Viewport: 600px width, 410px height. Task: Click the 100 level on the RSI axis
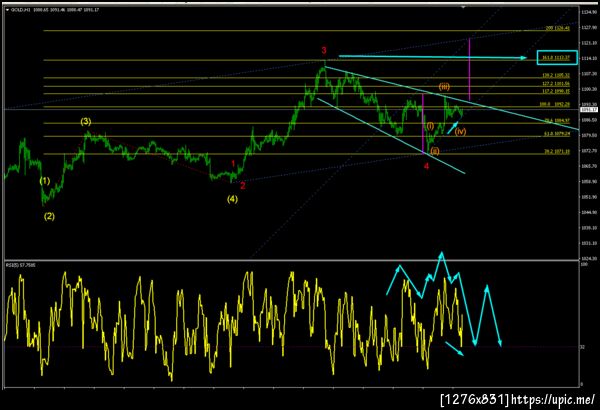584,264
